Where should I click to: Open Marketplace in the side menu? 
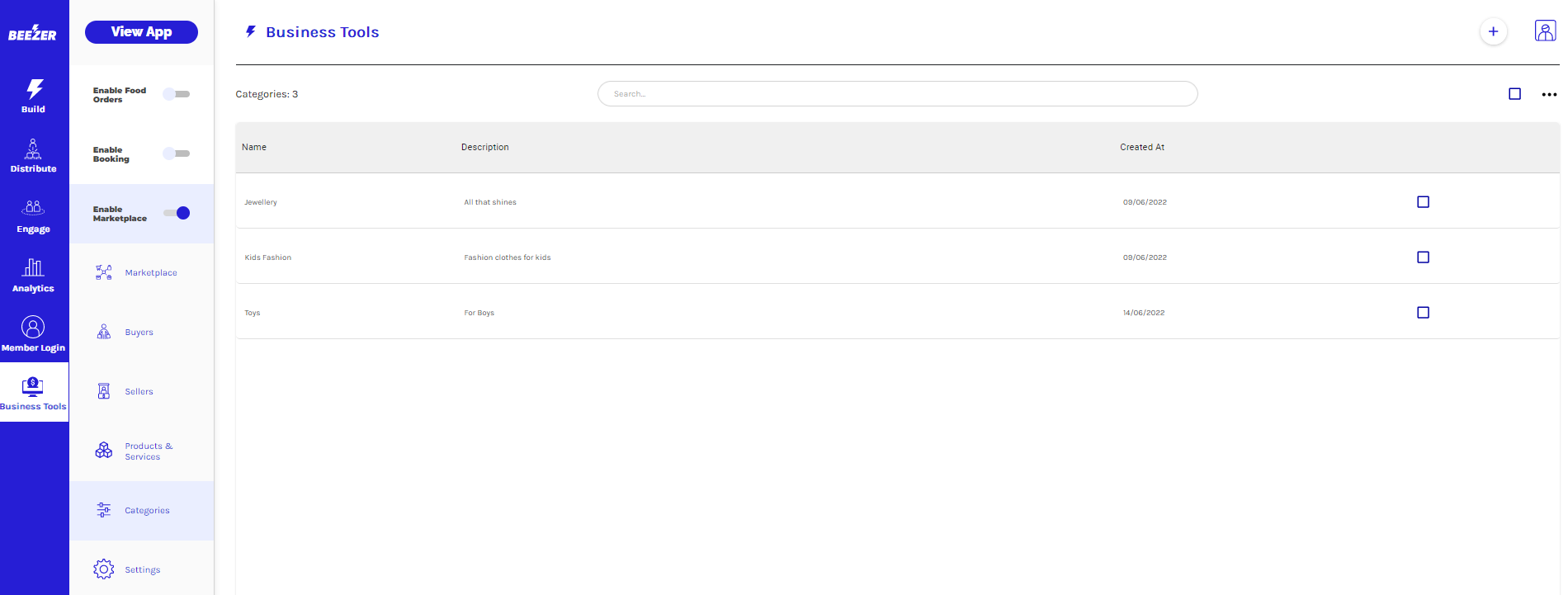pyautogui.click(x=150, y=273)
